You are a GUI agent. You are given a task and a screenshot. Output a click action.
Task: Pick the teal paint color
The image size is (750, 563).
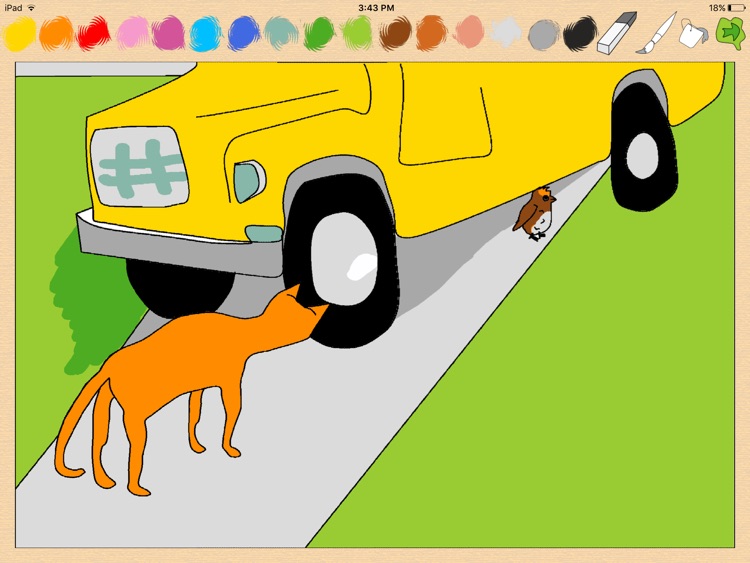pos(281,33)
